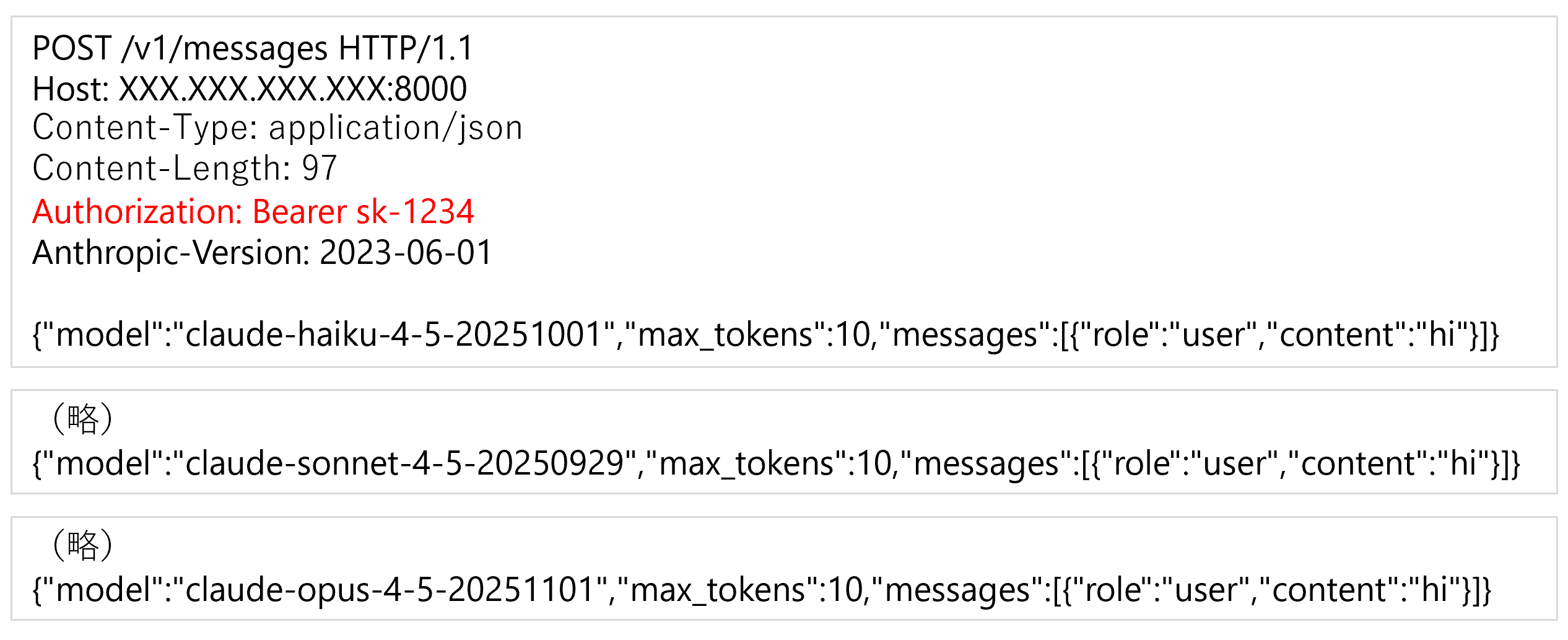Click the red Authorization Bearer header

tap(253, 212)
